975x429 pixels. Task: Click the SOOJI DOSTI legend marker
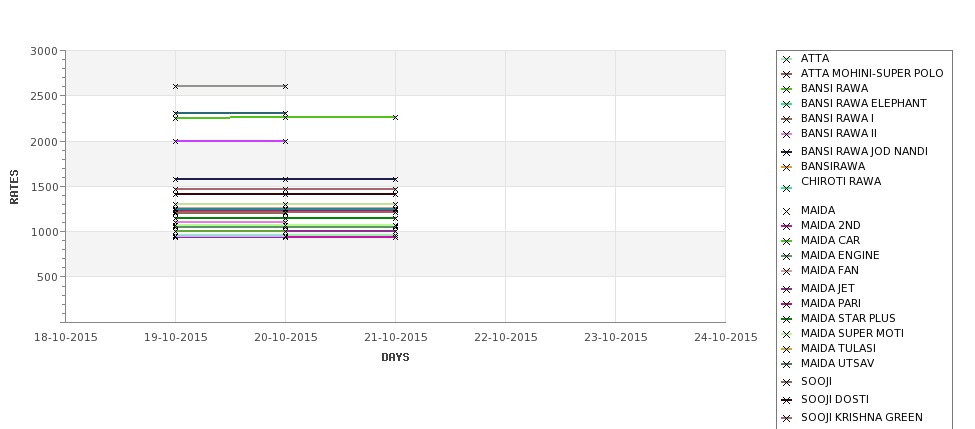click(787, 400)
